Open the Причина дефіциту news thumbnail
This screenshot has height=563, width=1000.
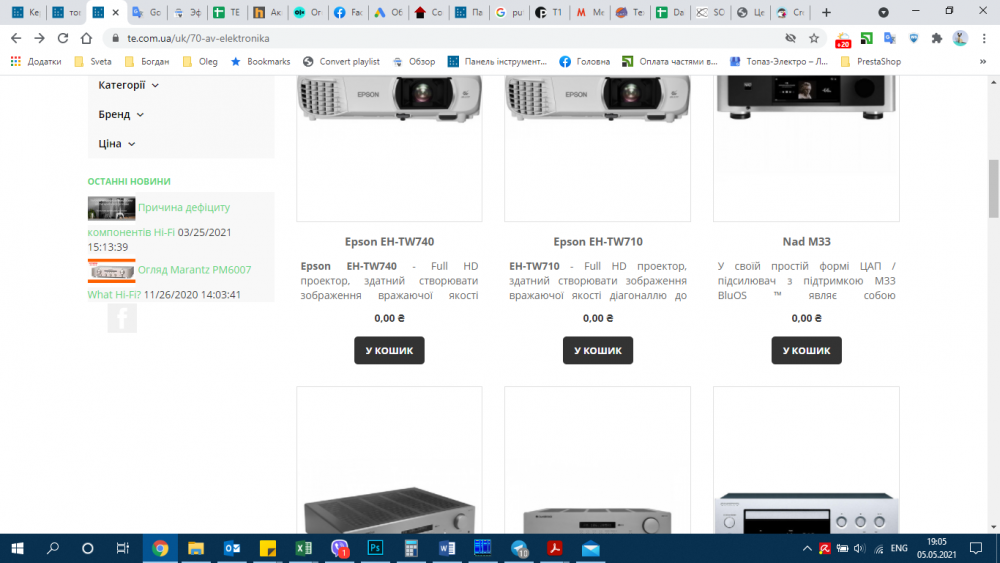(x=111, y=208)
